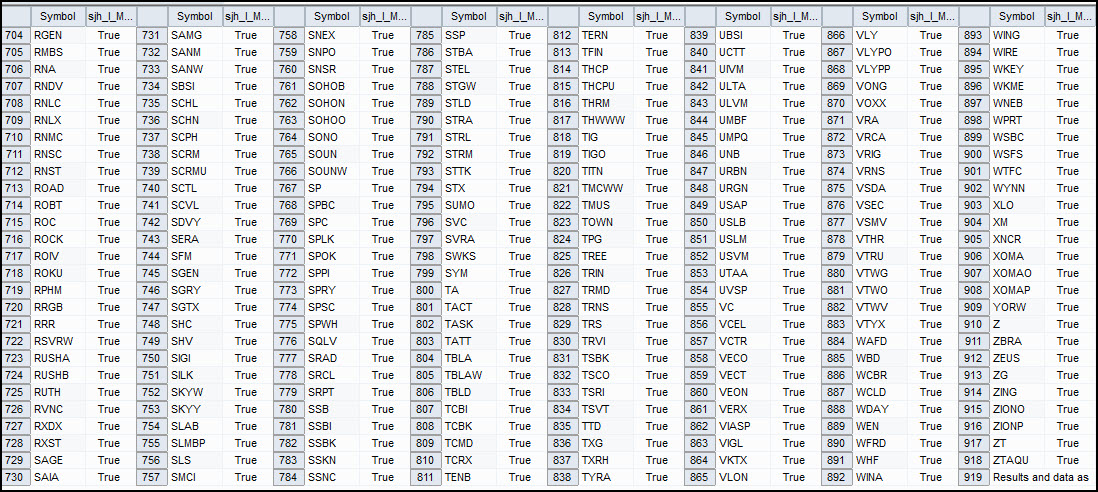Click Symbol column header above SAMG

(x=195, y=17)
